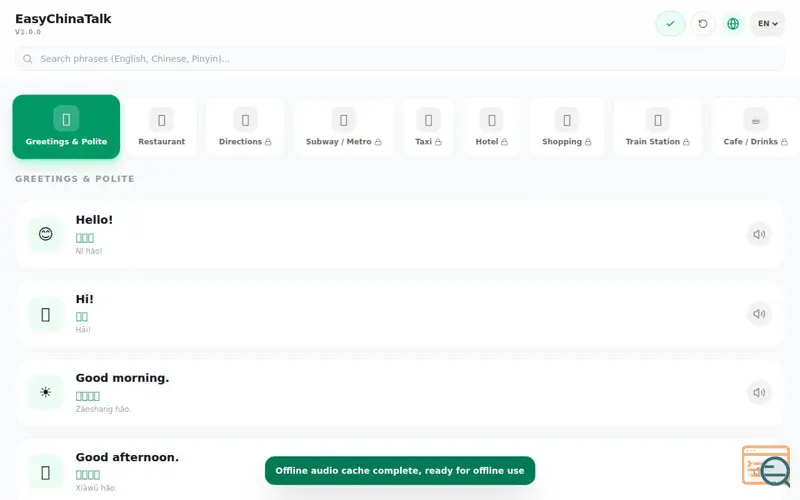The height and width of the screenshot is (500, 800).
Task: Select the locked Hotel category tab
Action: [x=491, y=127]
